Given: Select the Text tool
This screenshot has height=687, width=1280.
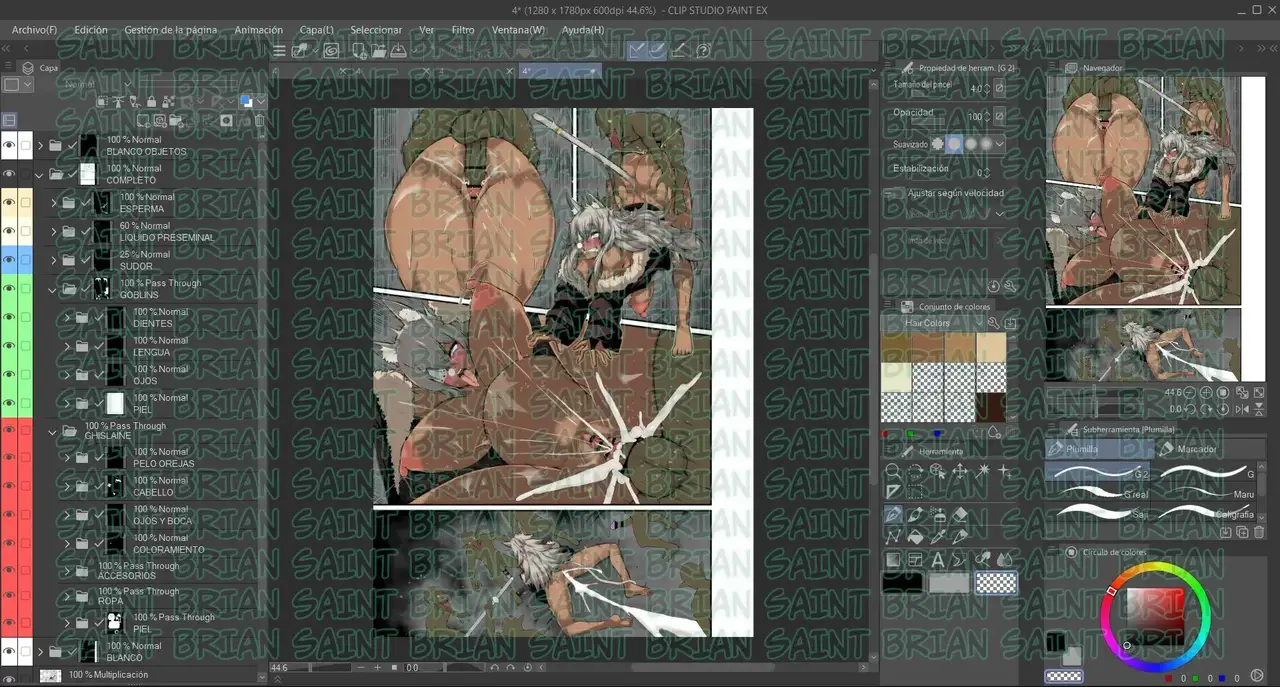Looking at the screenshot, I should coord(938,560).
